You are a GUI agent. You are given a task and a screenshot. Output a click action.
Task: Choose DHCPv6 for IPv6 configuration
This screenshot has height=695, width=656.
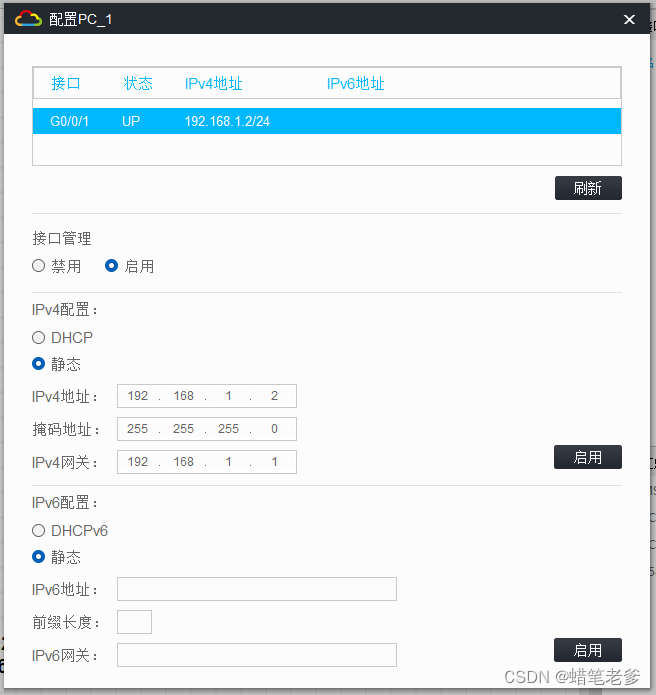39,531
